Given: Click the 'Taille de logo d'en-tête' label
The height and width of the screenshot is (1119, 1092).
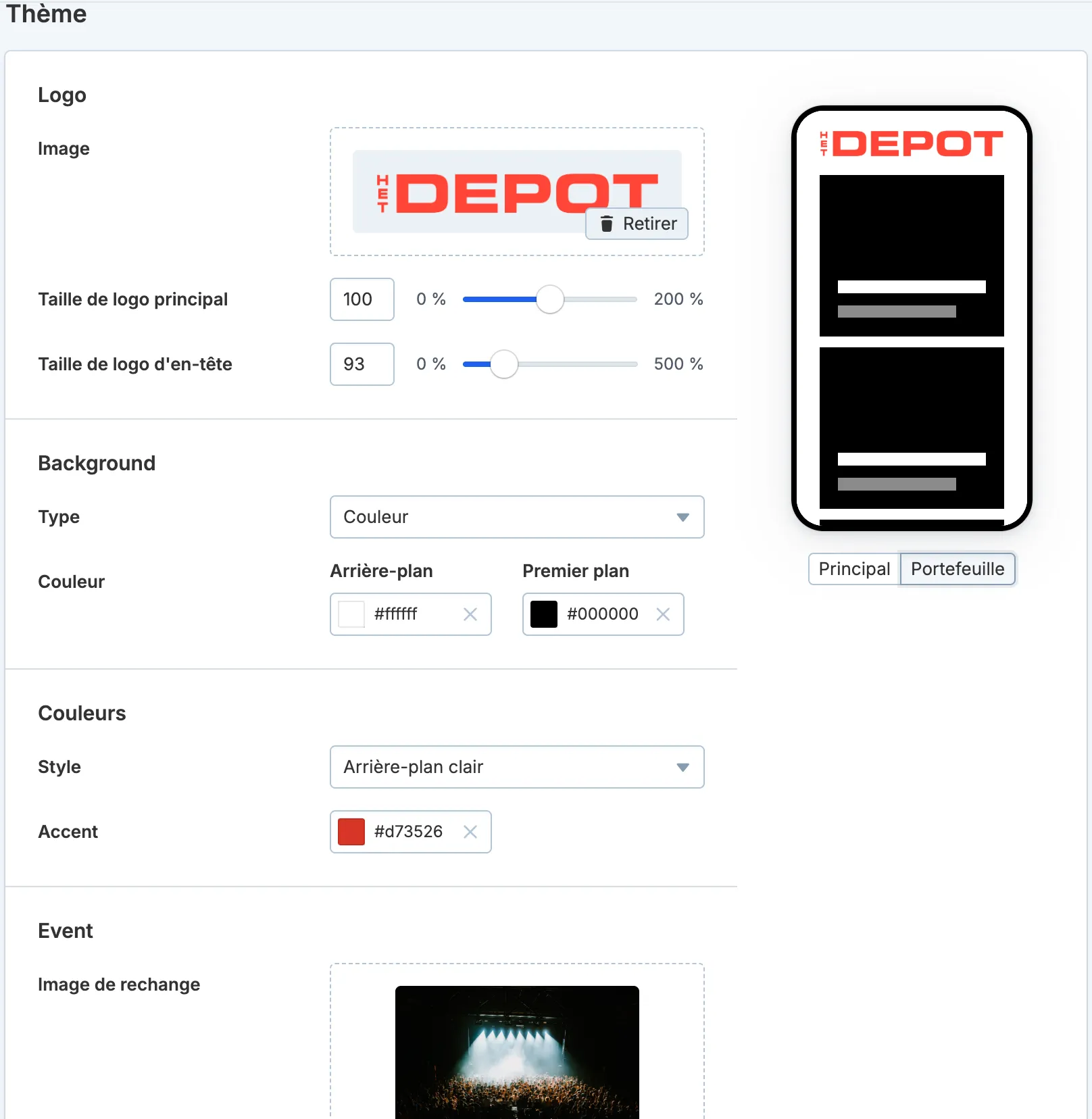Looking at the screenshot, I should pos(135,364).
